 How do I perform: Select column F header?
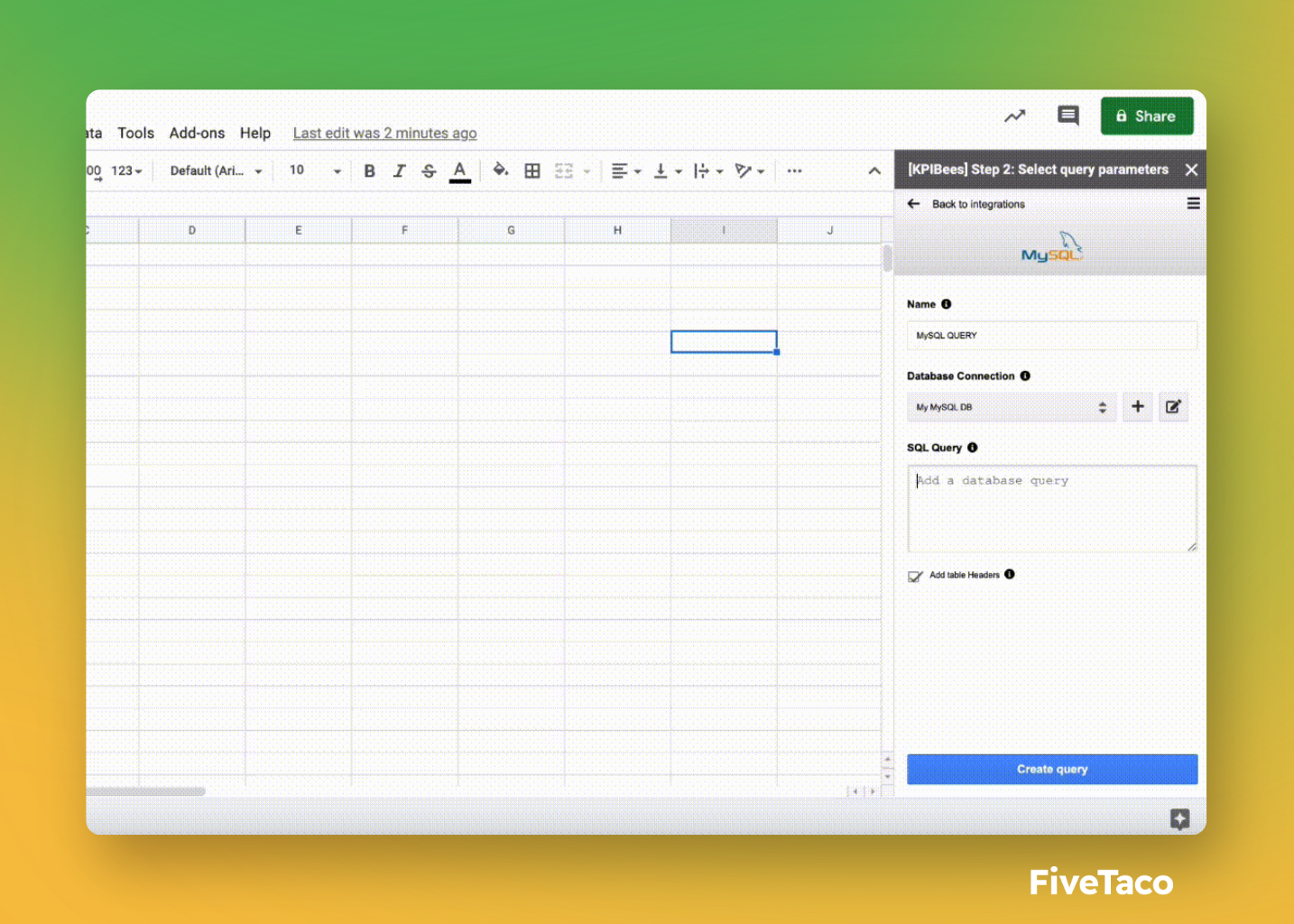click(x=404, y=230)
